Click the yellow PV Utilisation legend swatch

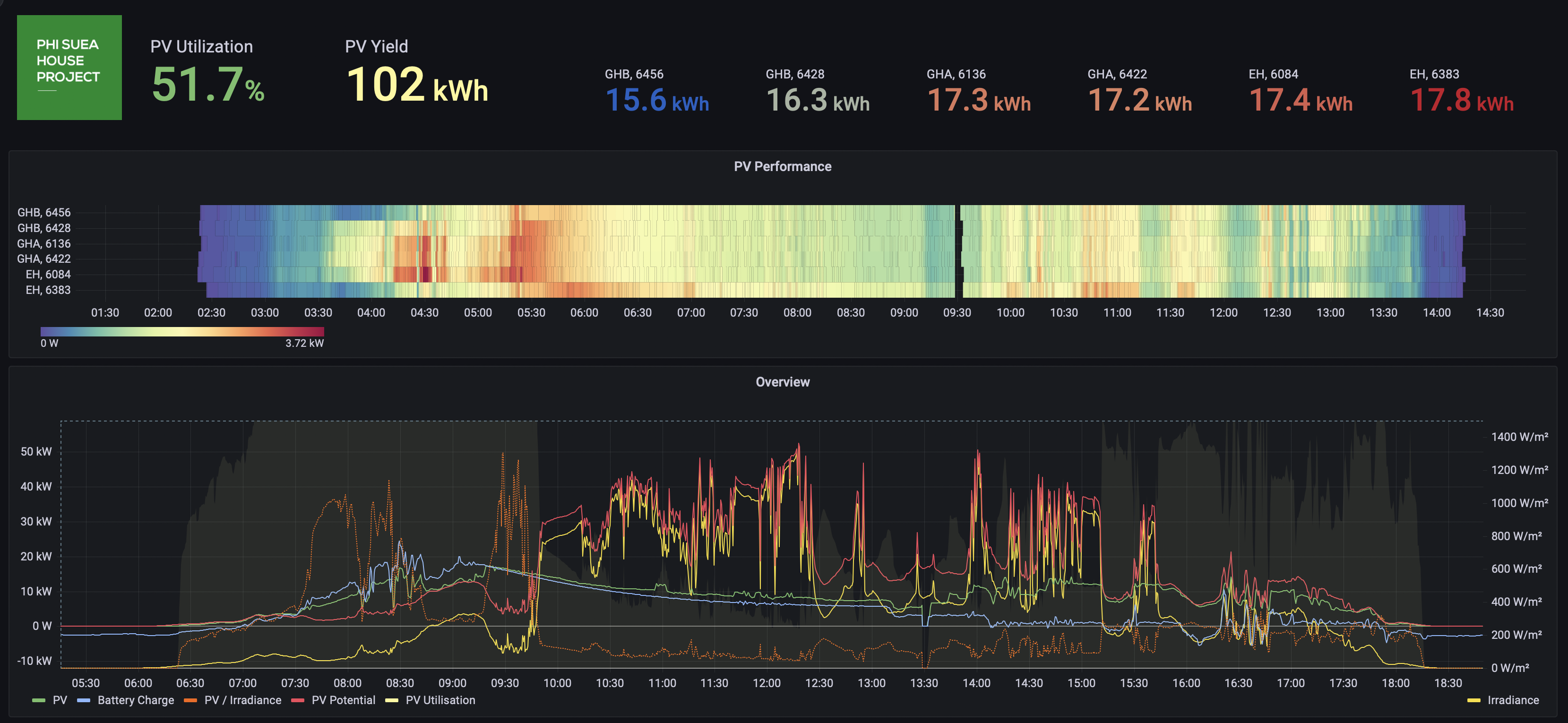pyautogui.click(x=391, y=700)
